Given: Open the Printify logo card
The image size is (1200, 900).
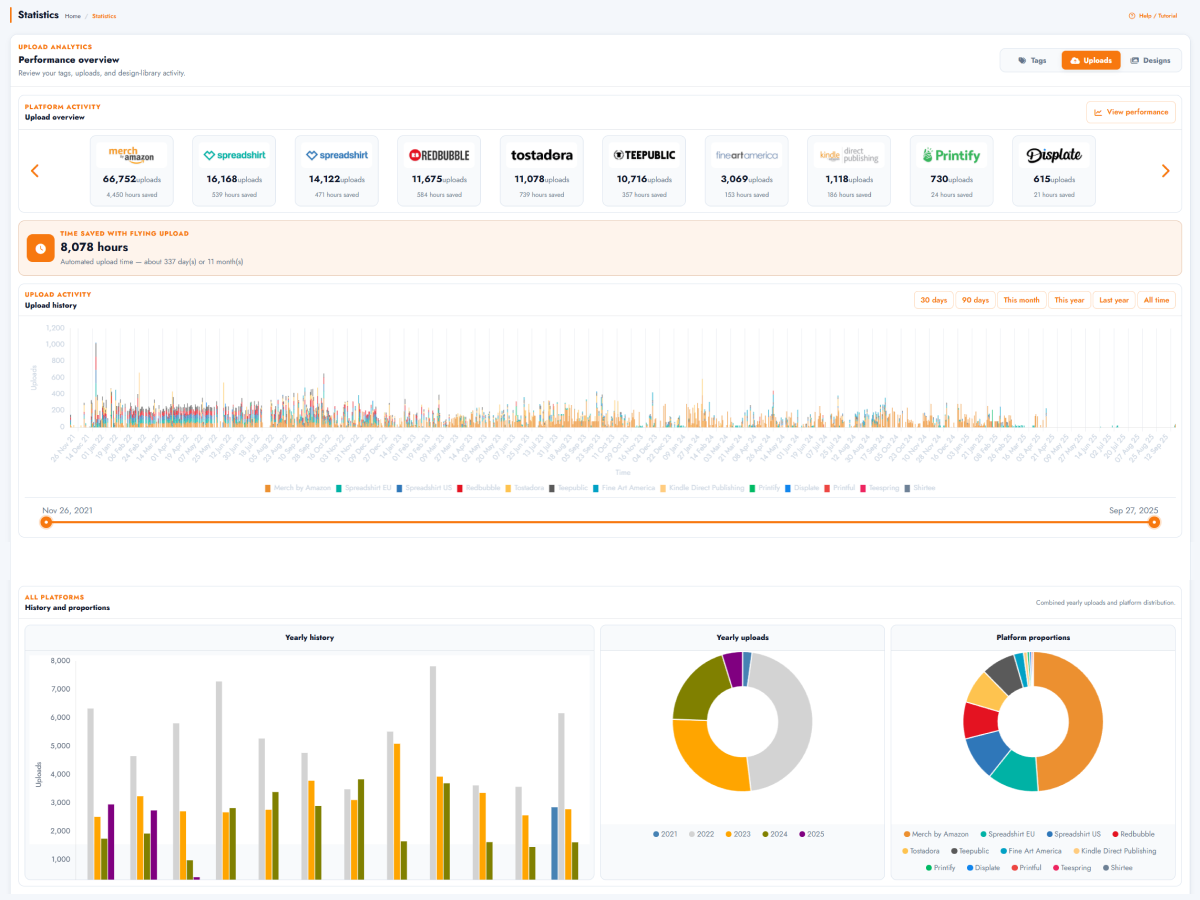Looking at the screenshot, I should point(951,155).
